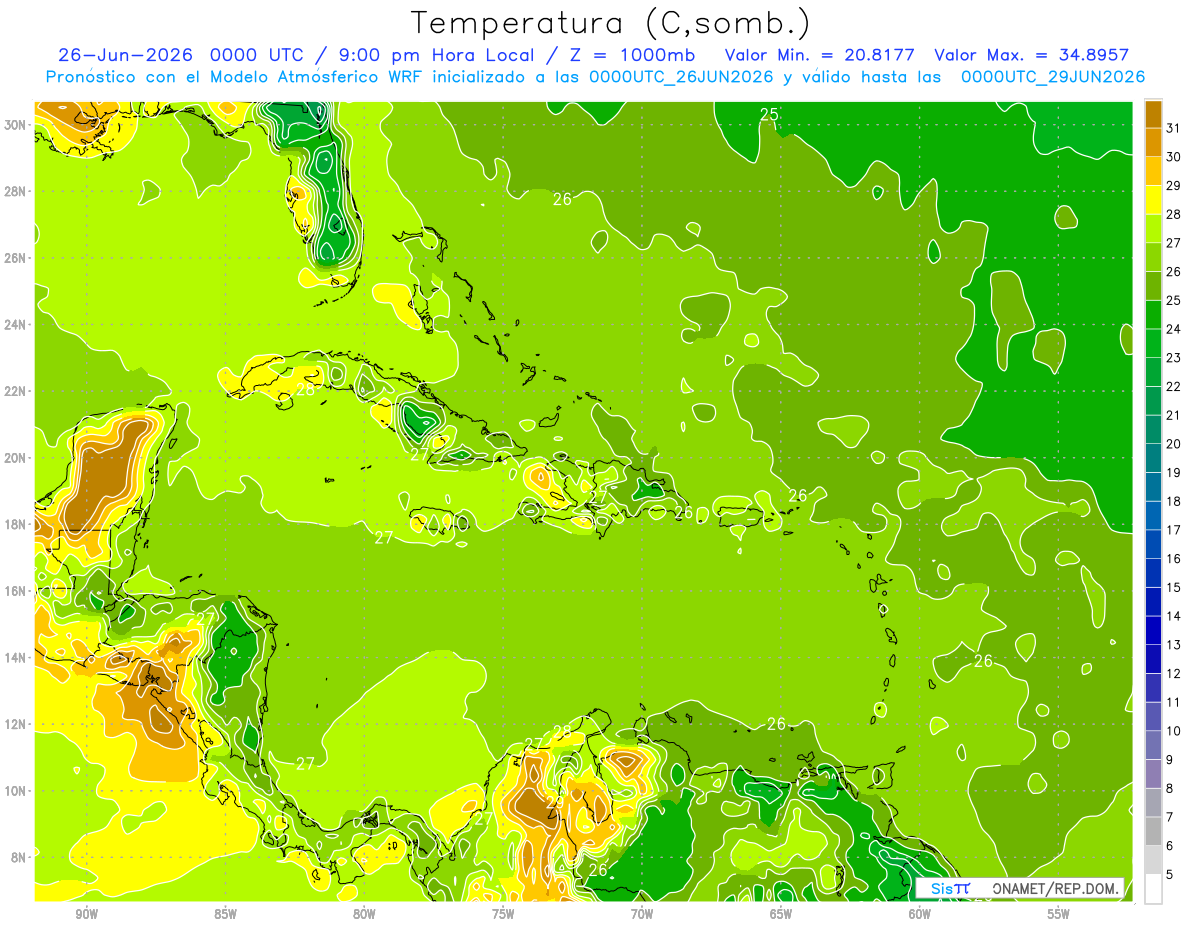Click the topmost brown swatch on color bar
Viewport: 1200px width, 927px height.
pyautogui.click(x=1153, y=114)
